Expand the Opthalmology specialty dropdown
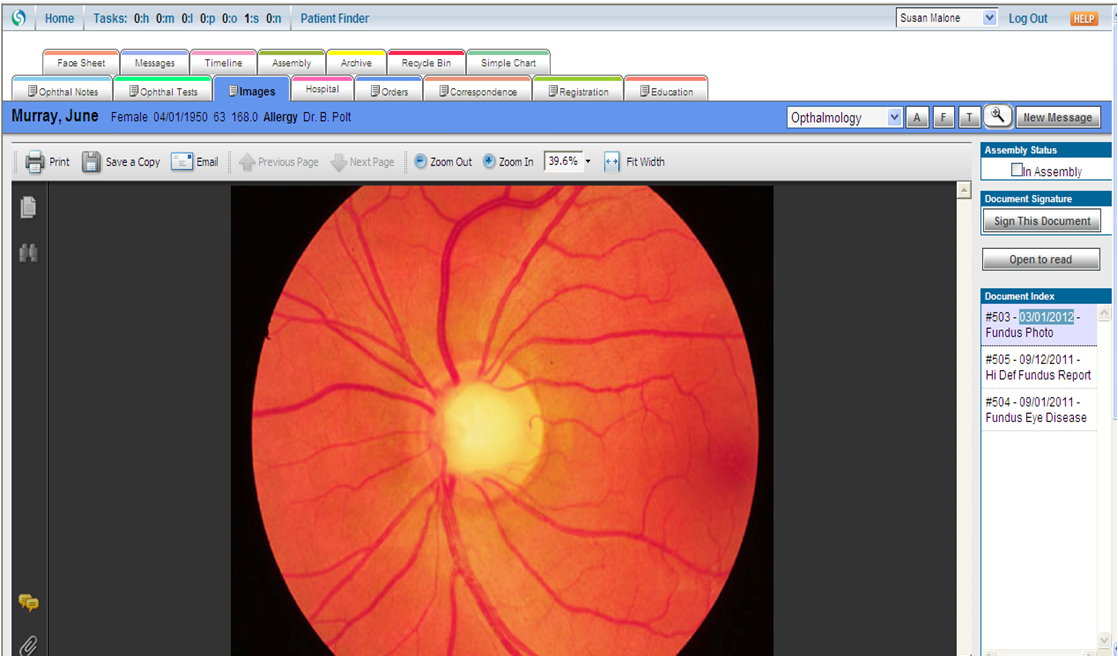Screen dimensions: 1118x657 894,118
